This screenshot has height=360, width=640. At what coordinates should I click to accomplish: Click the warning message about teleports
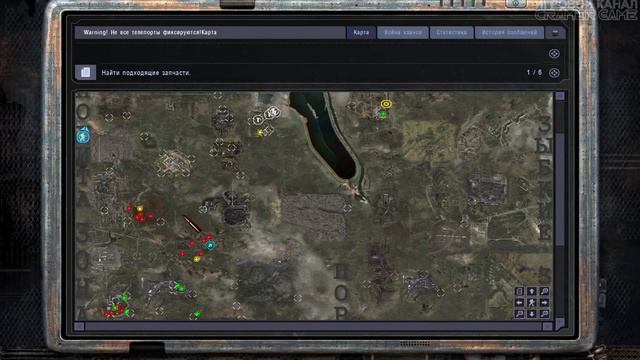click(x=150, y=32)
